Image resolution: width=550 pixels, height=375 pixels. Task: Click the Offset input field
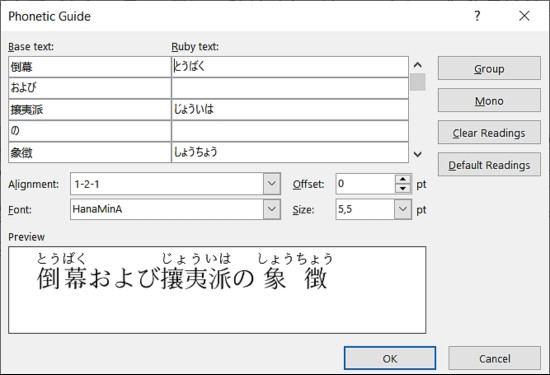point(365,183)
